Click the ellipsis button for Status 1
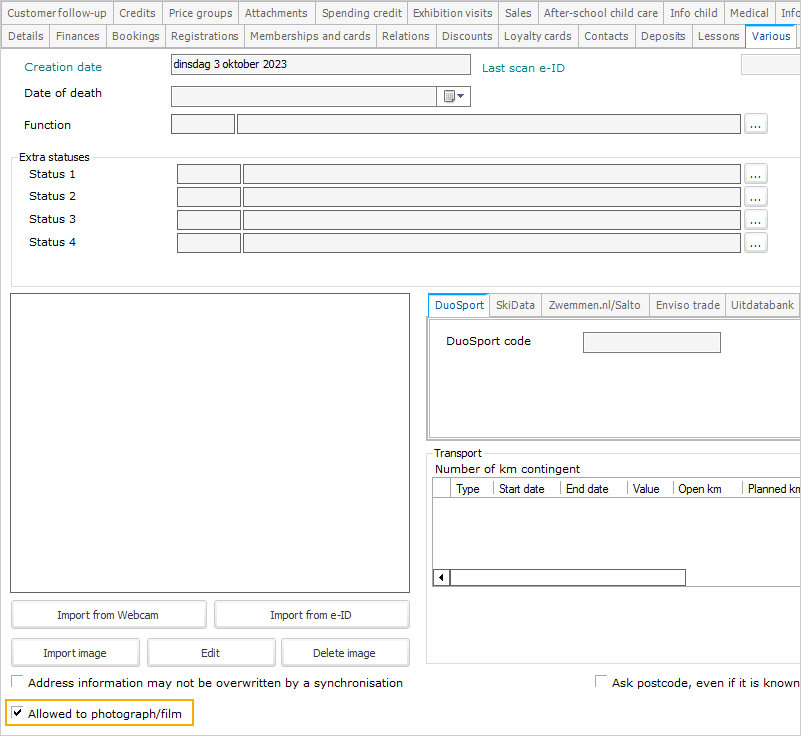Viewport: 801px width, 736px height. (x=756, y=174)
